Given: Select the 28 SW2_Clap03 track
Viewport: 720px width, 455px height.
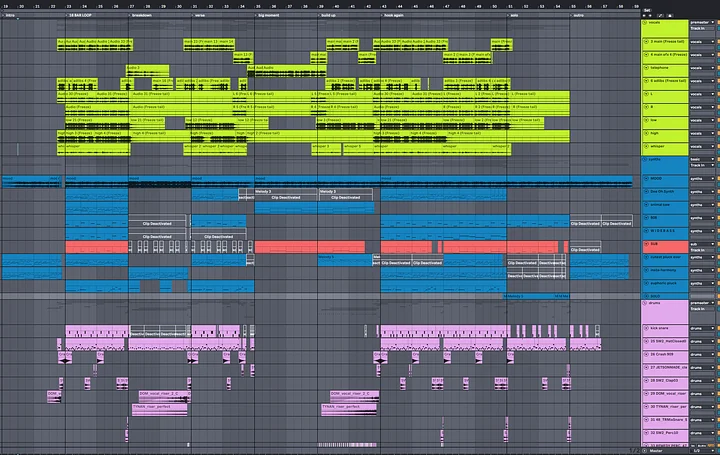Looking at the screenshot, I should click(x=664, y=383).
